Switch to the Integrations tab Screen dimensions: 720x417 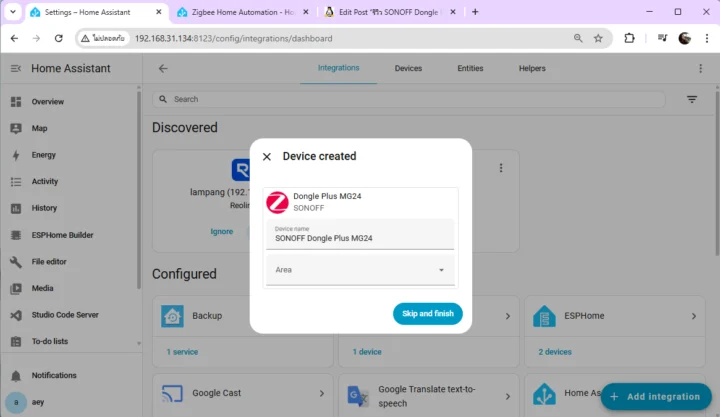(x=338, y=68)
